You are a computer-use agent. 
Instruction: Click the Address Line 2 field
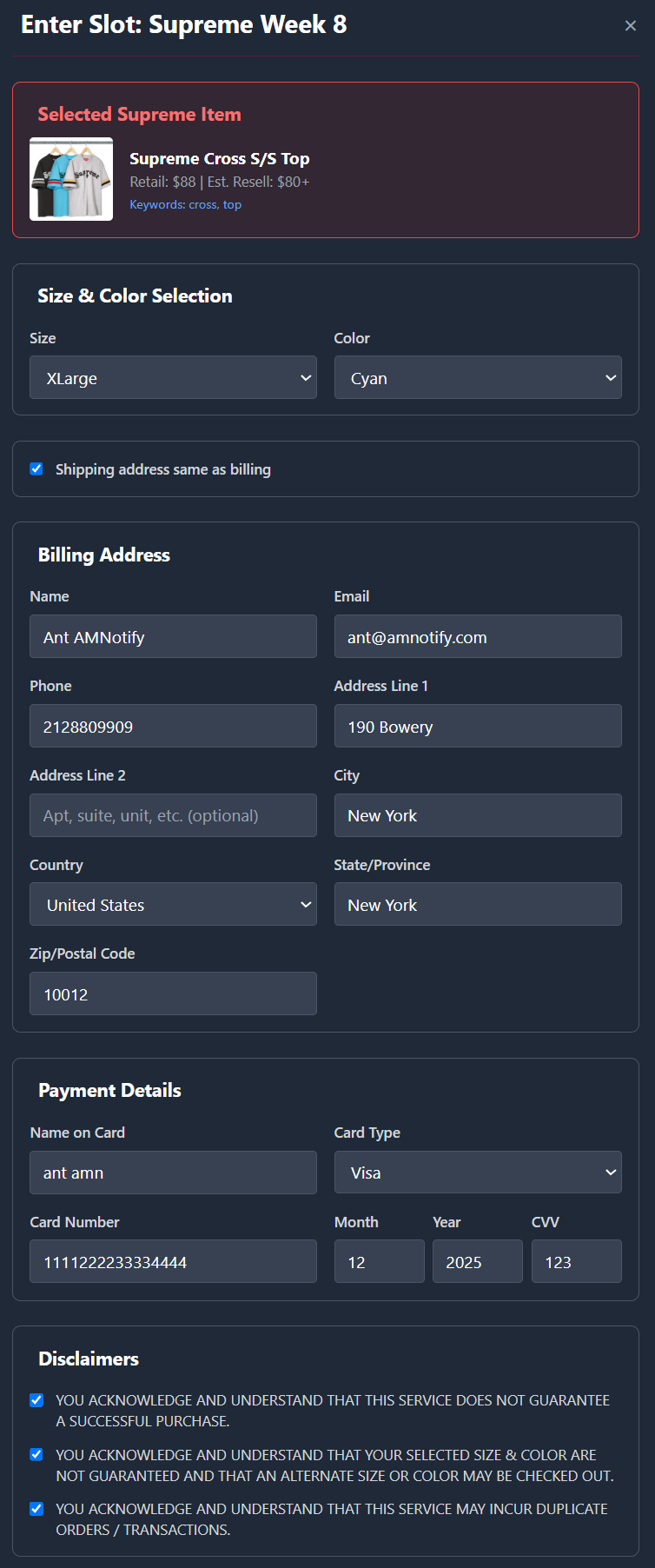173,815
